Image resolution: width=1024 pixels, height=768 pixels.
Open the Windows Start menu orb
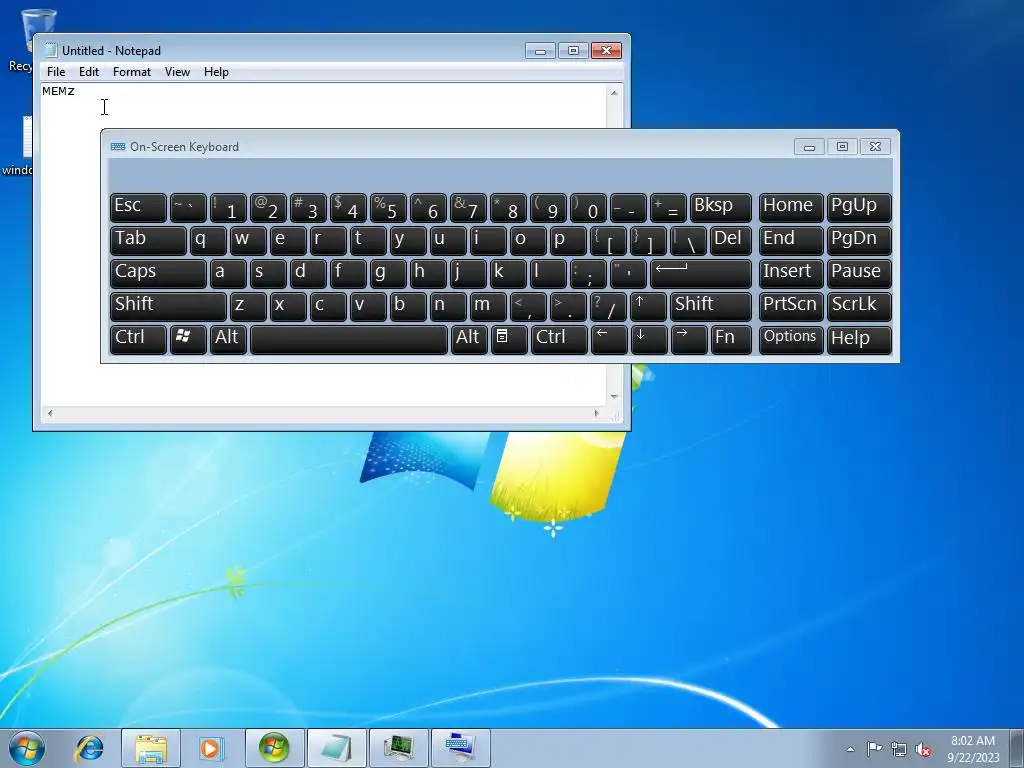point(27,748)
